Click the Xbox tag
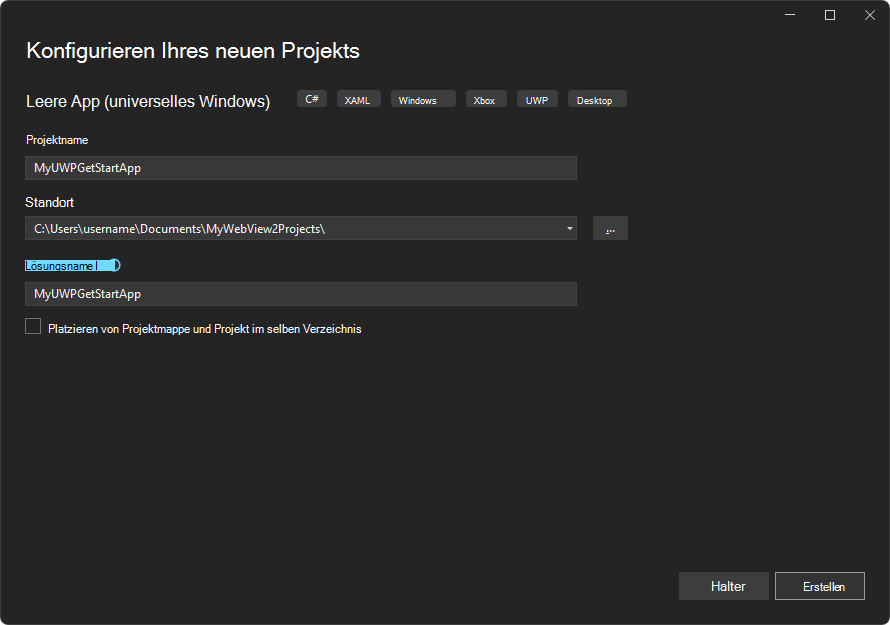 coord(486,99)
